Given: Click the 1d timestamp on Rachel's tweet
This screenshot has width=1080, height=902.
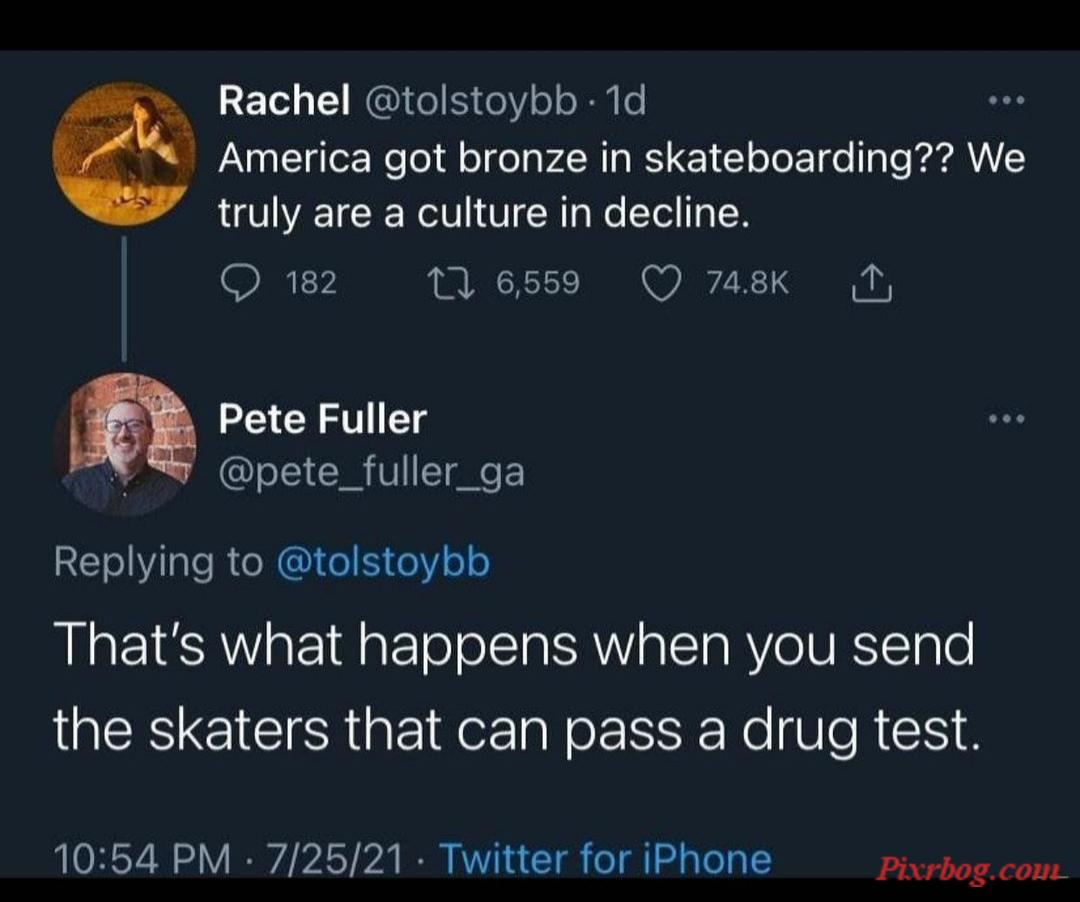Looking at the screenshot, I should point(625,101).
